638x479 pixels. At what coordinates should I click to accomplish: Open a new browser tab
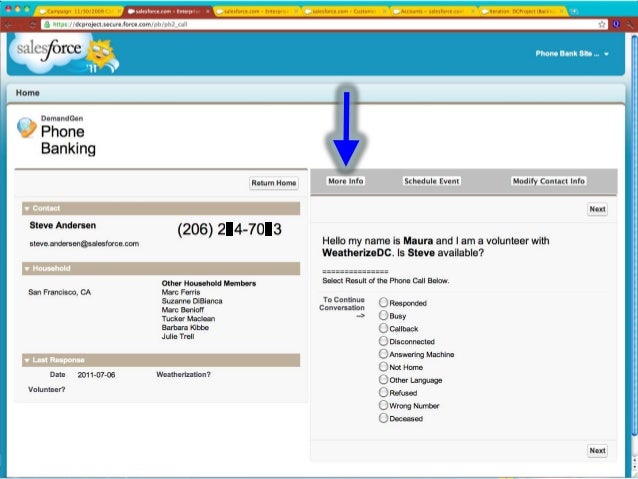574,11
